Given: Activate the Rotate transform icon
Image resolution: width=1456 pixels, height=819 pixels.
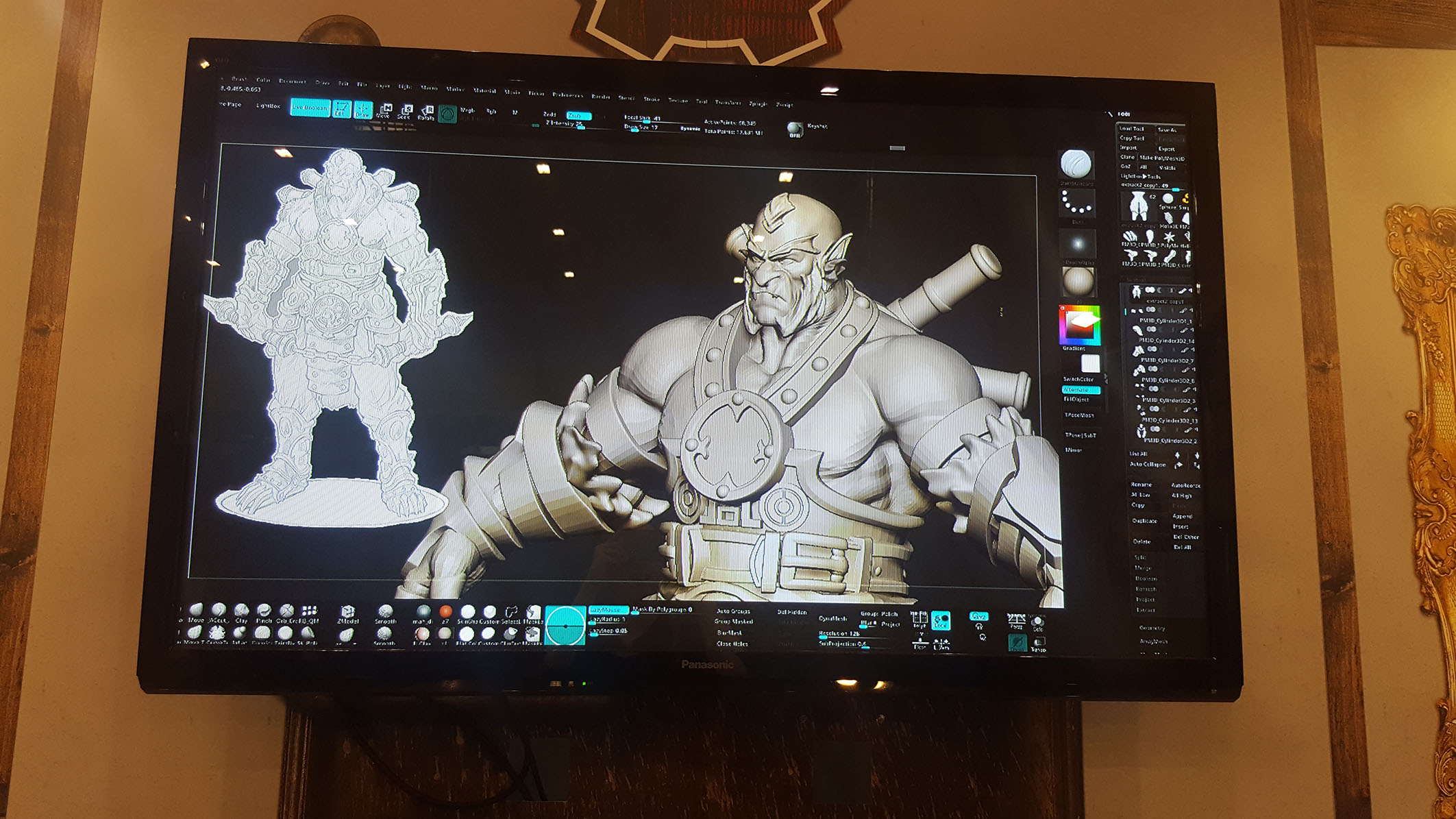Looking at the screenshot, I should (x=426, y=112).
